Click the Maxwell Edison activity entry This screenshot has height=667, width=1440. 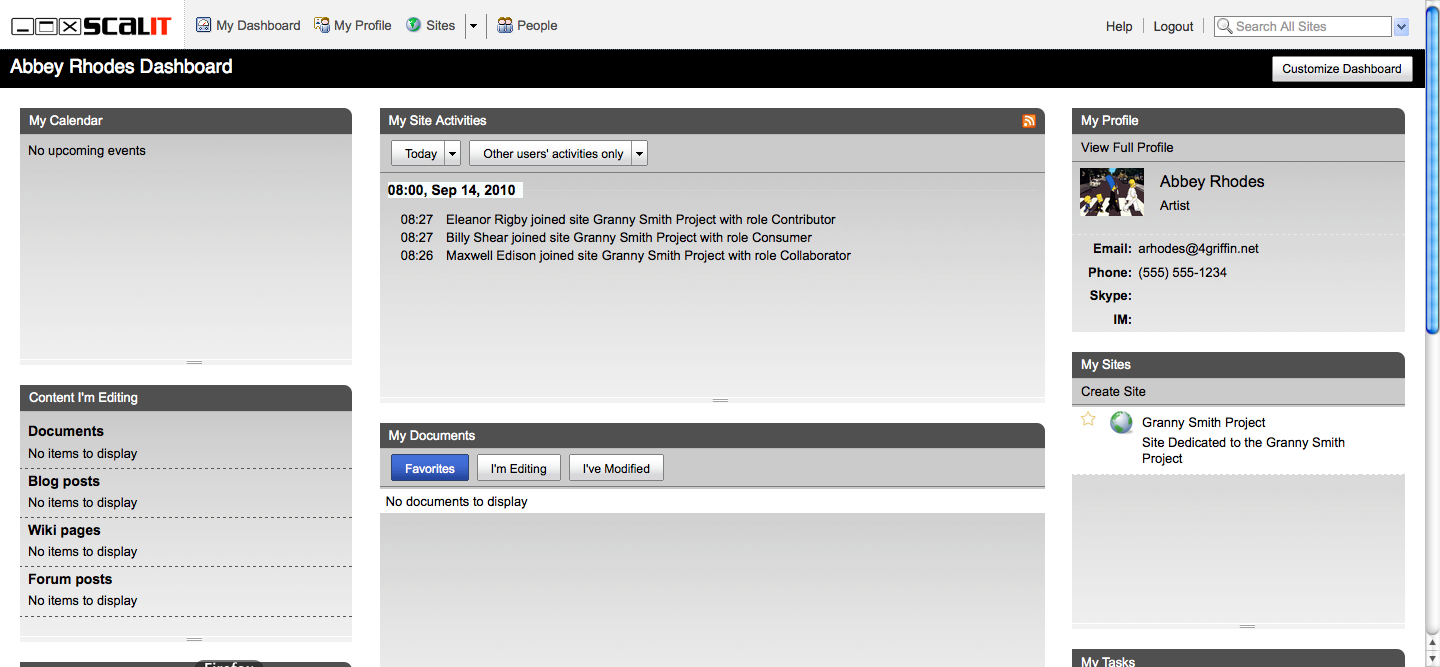[648, 255]
